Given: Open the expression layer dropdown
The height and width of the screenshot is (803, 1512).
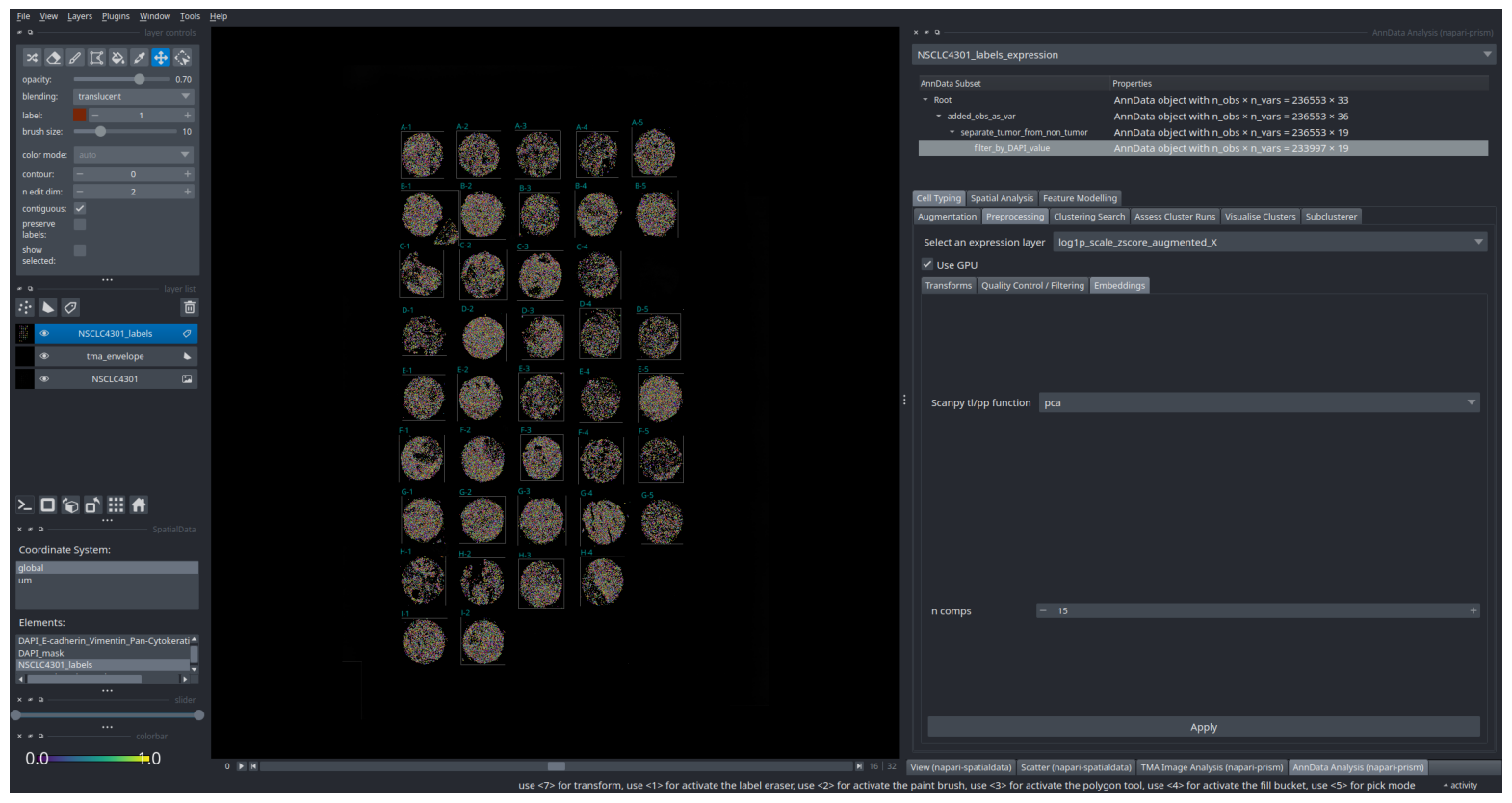Looking at the screenshot, I should 1270,242.
